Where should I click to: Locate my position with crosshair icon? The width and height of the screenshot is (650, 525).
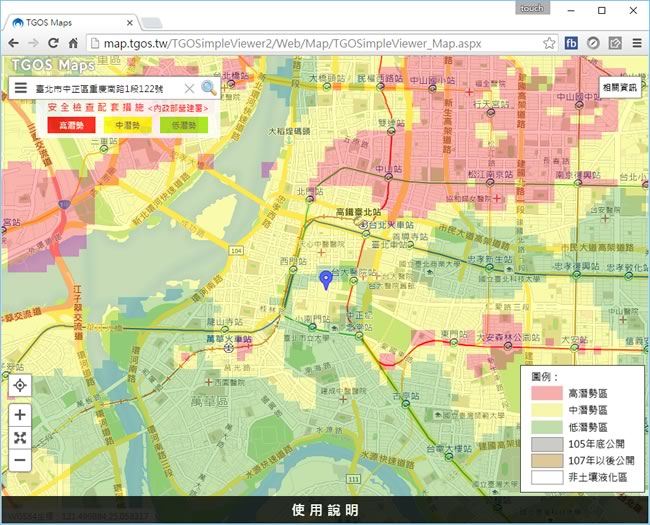point(20,385)
